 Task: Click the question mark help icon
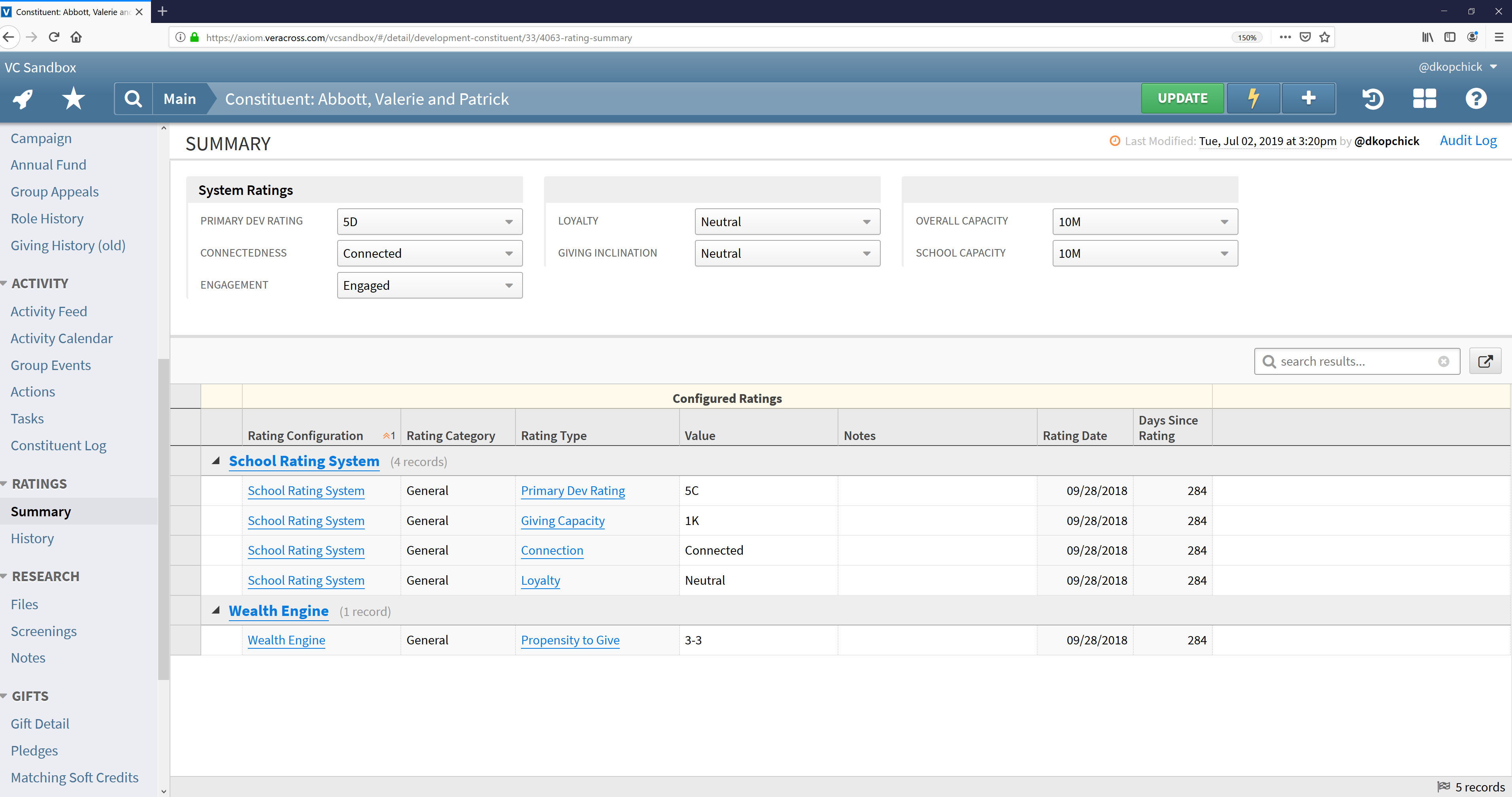pyautogui.click(x=1476, y=98)
